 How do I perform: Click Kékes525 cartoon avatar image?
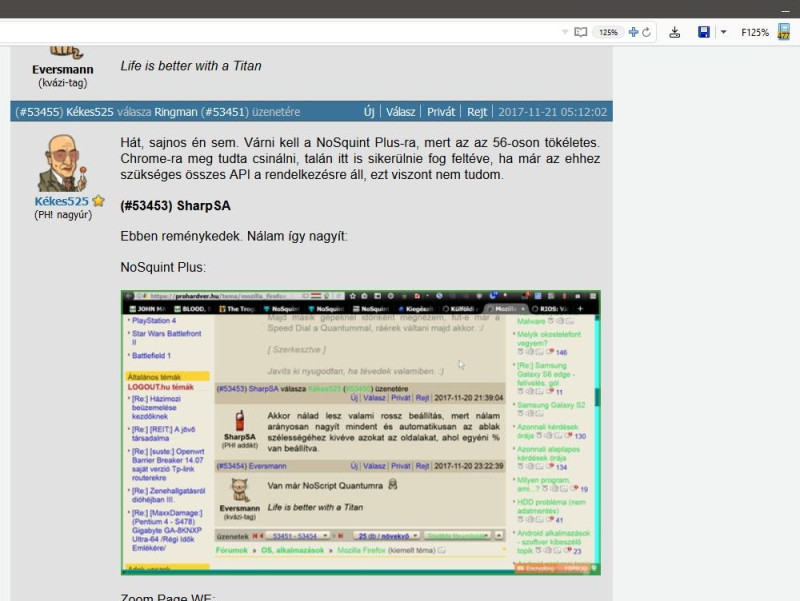pos(62,163)
